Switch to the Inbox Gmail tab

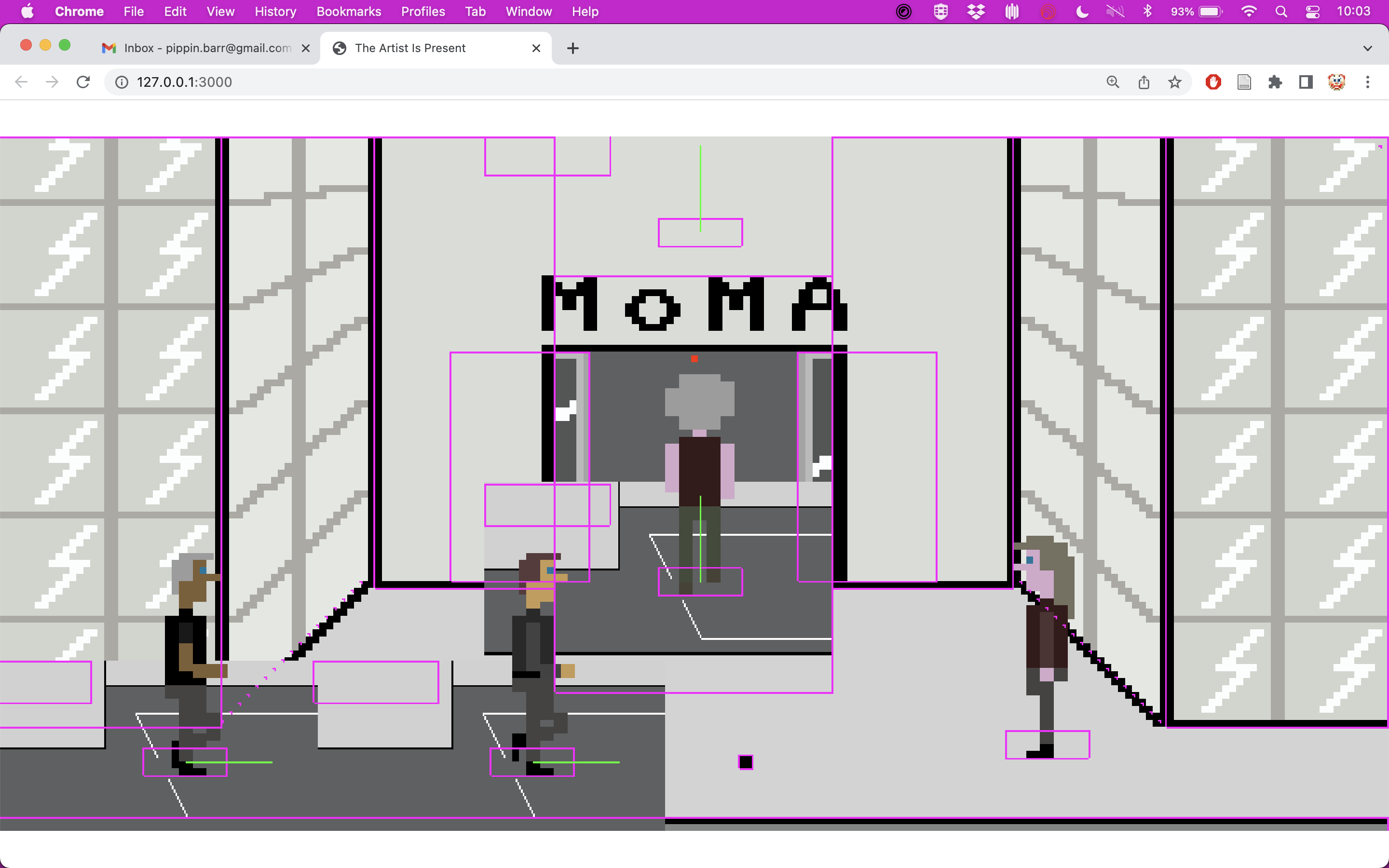click(x=206, y=48)
